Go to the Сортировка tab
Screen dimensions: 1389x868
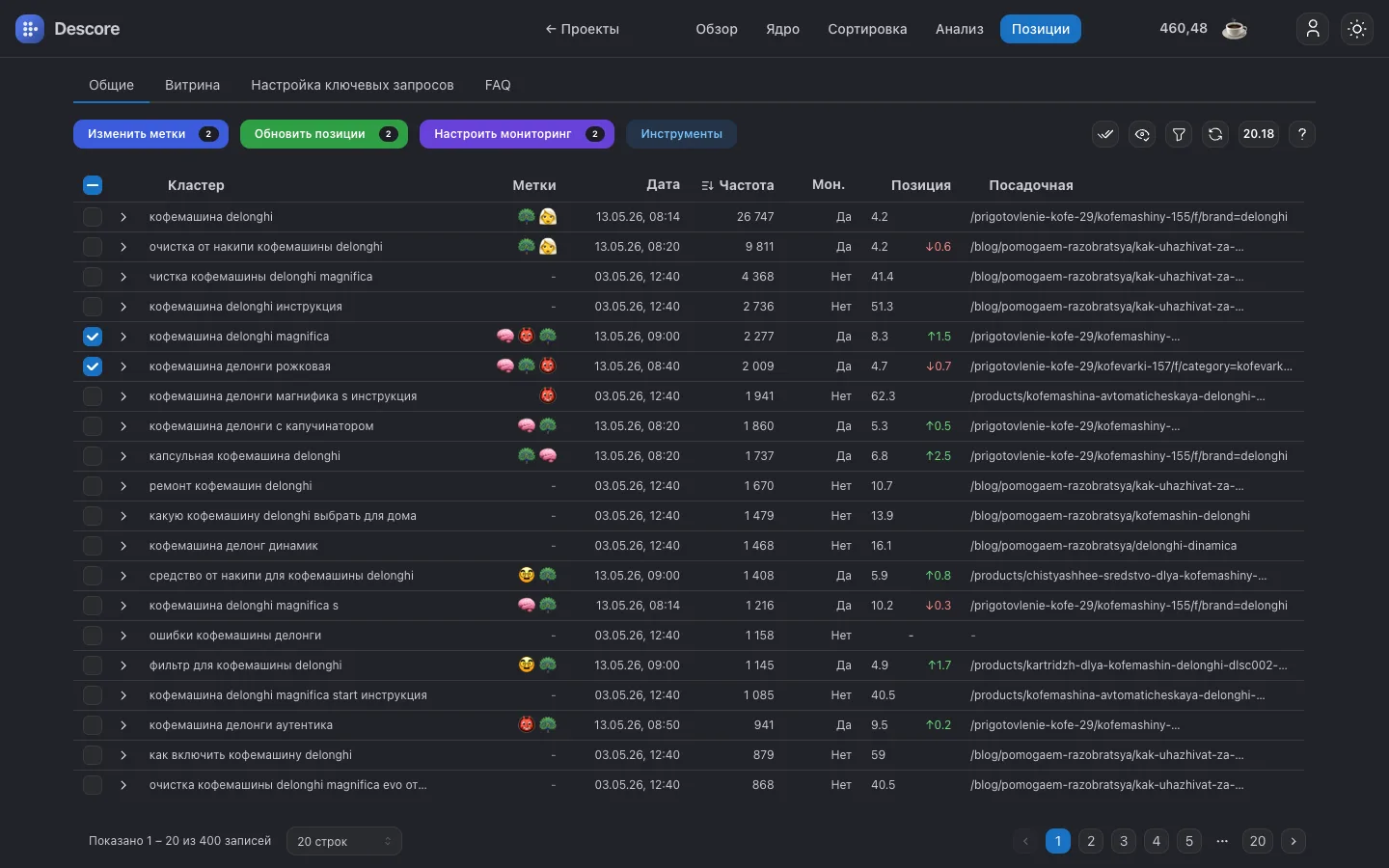(x=867, y=29)
